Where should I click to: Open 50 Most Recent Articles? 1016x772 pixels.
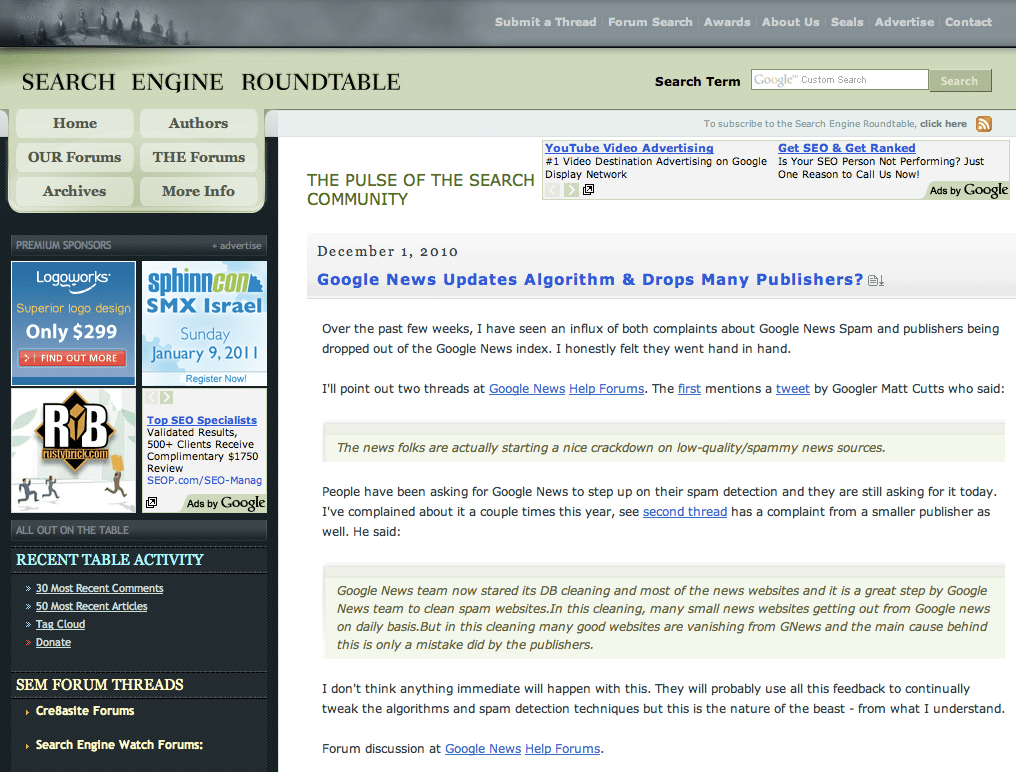click(91, 606)
